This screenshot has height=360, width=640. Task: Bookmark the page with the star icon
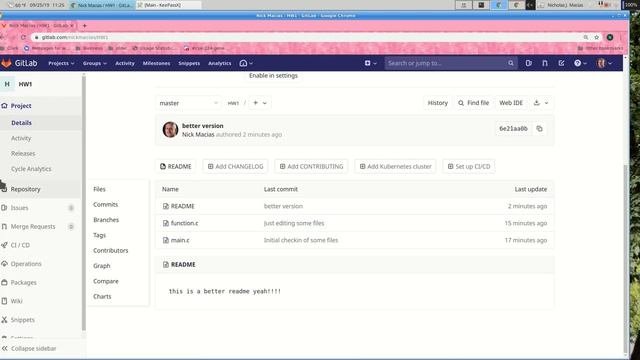[x=597, y=37]
